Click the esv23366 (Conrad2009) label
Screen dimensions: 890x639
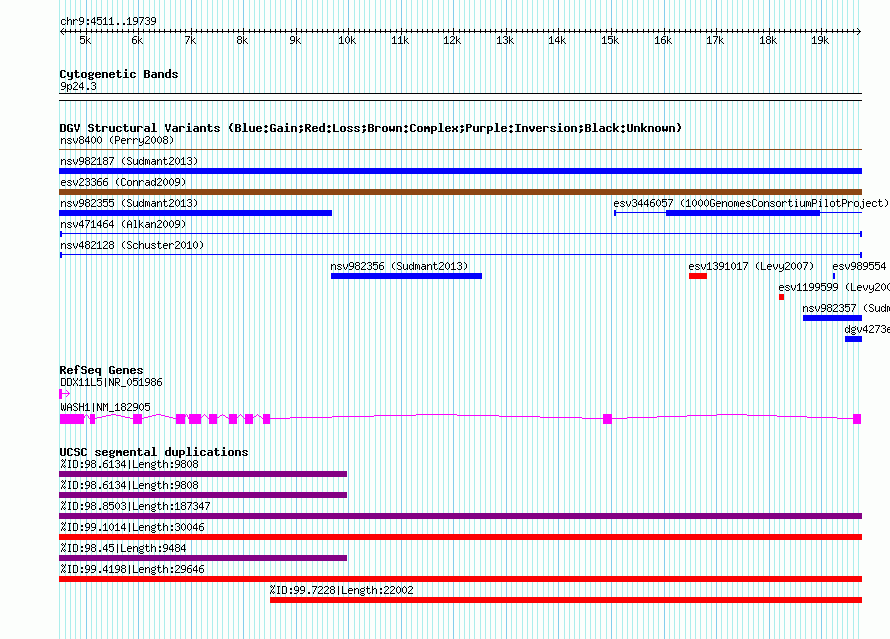[x=123, y=182]
